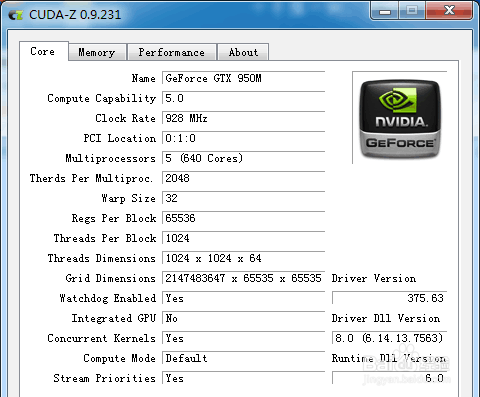Screen dimensions: 480x397
Task: Click the Warp Size value 32
Action: 244,198
